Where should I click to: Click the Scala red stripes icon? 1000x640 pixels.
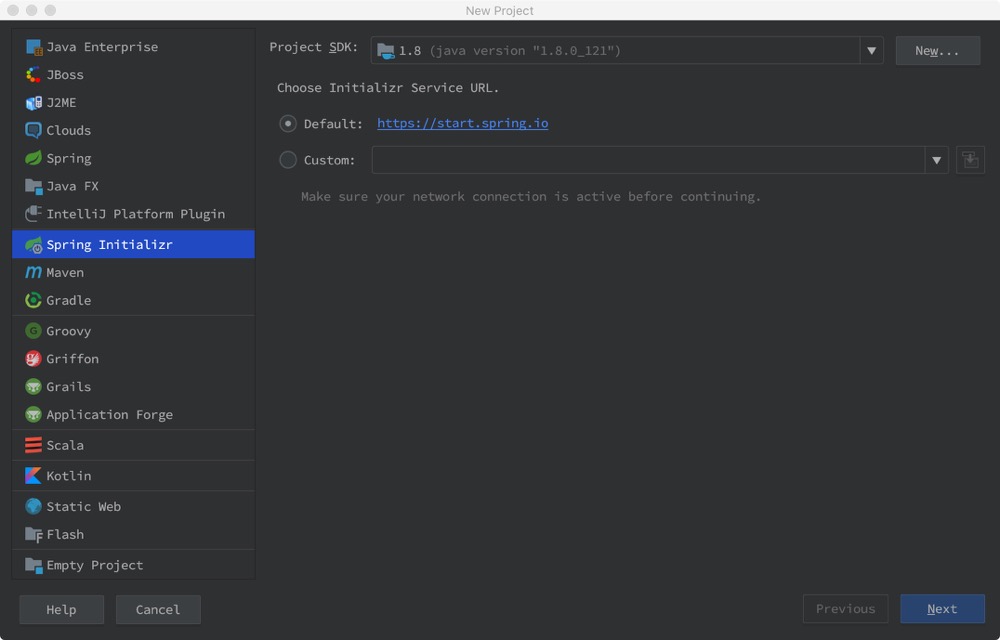point(34,445)
